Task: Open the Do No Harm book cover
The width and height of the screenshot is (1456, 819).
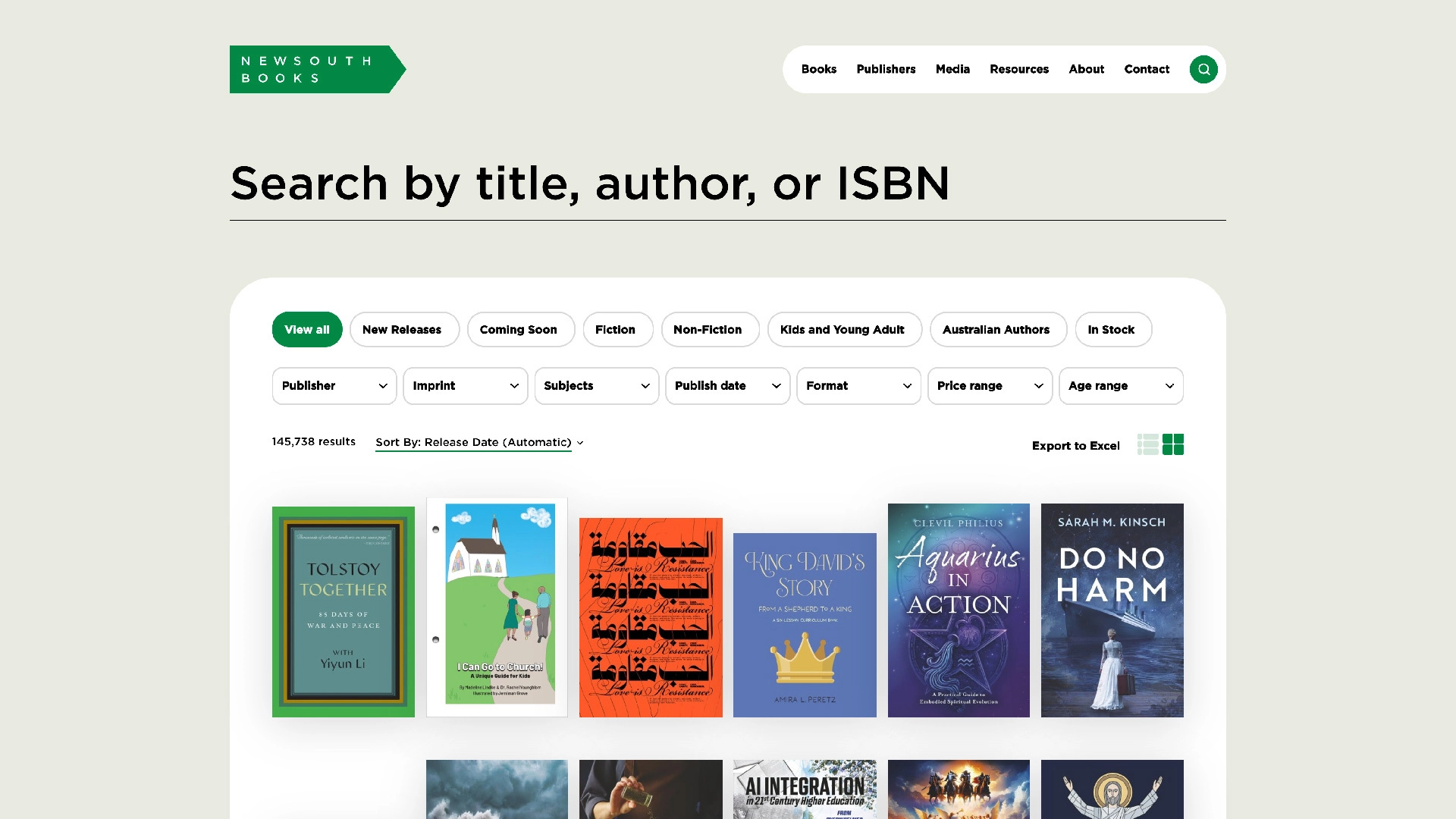Action: (1112, 610)
